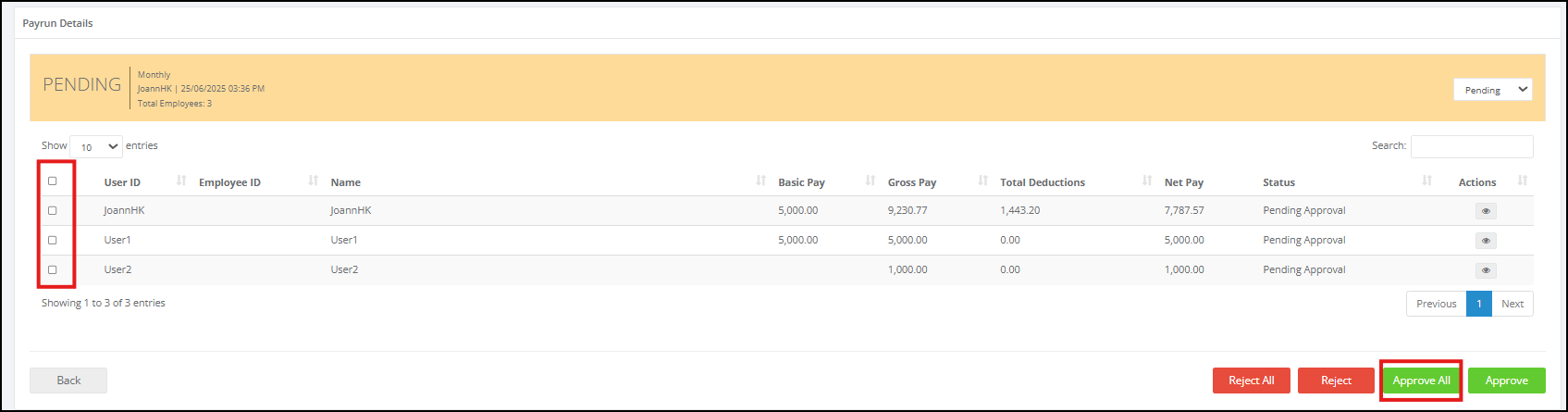Screen dimensions: 1568x412
Task: Focus the table Search field
Action: 1472,146
